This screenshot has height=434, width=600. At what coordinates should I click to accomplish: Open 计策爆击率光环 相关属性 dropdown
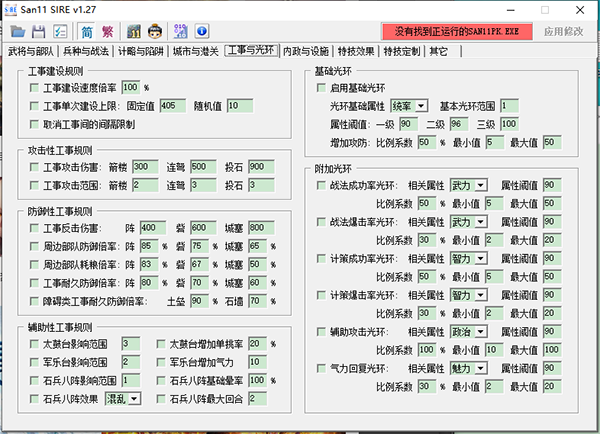click(468, 295)
